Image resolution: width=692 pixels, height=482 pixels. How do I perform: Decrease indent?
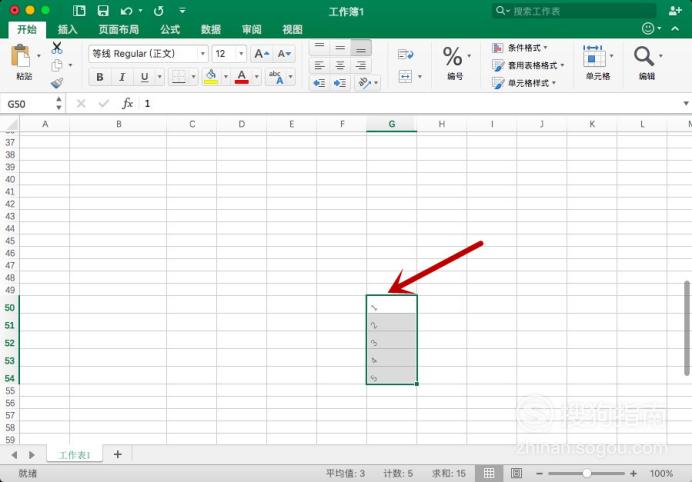click(x=320, y=83)
